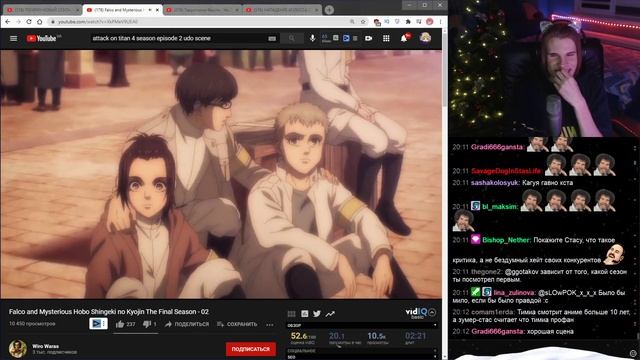Start voice search with microphone icon
Screen dimensions: 640x360
click(x=312, y=38)
